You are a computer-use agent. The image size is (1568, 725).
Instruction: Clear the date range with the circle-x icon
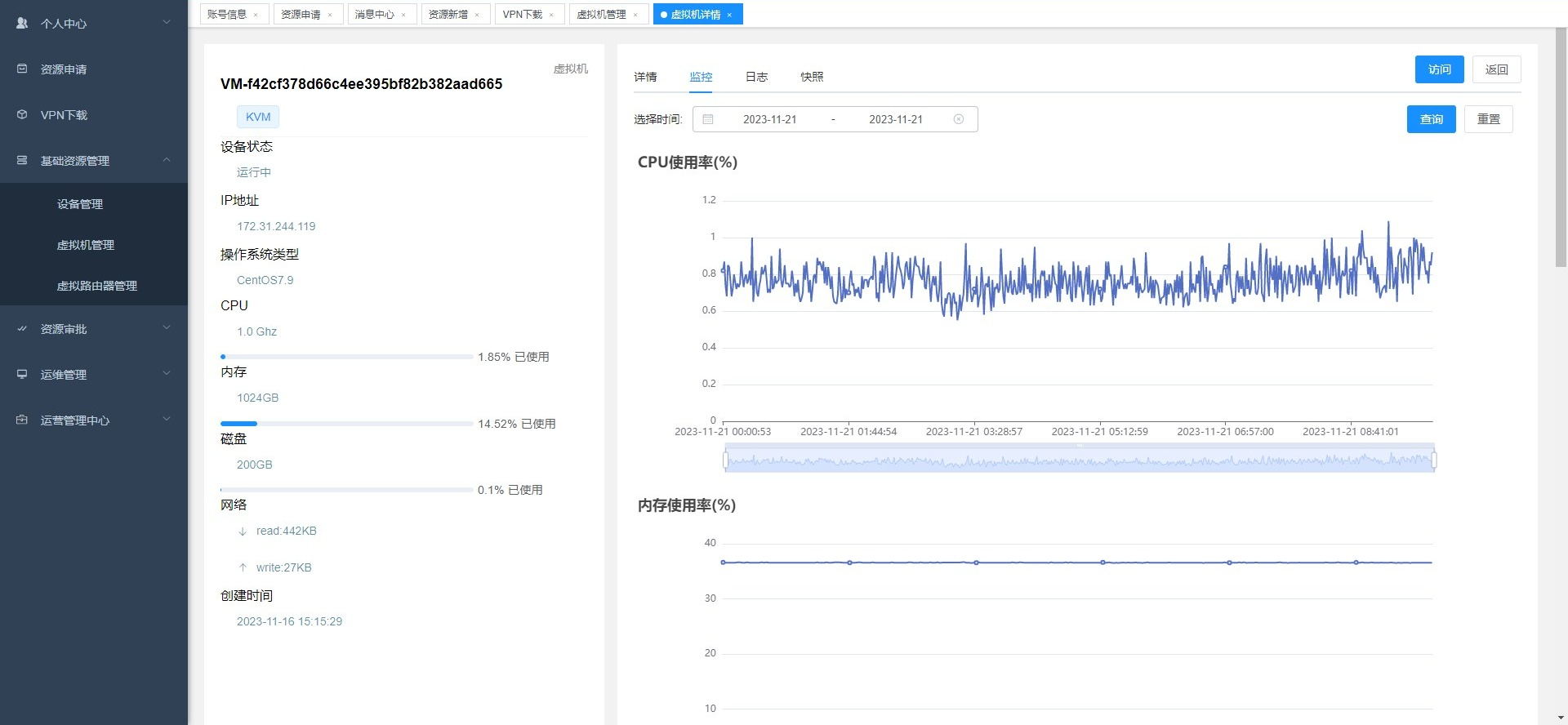pyautogui.click(x=959, y=119)
